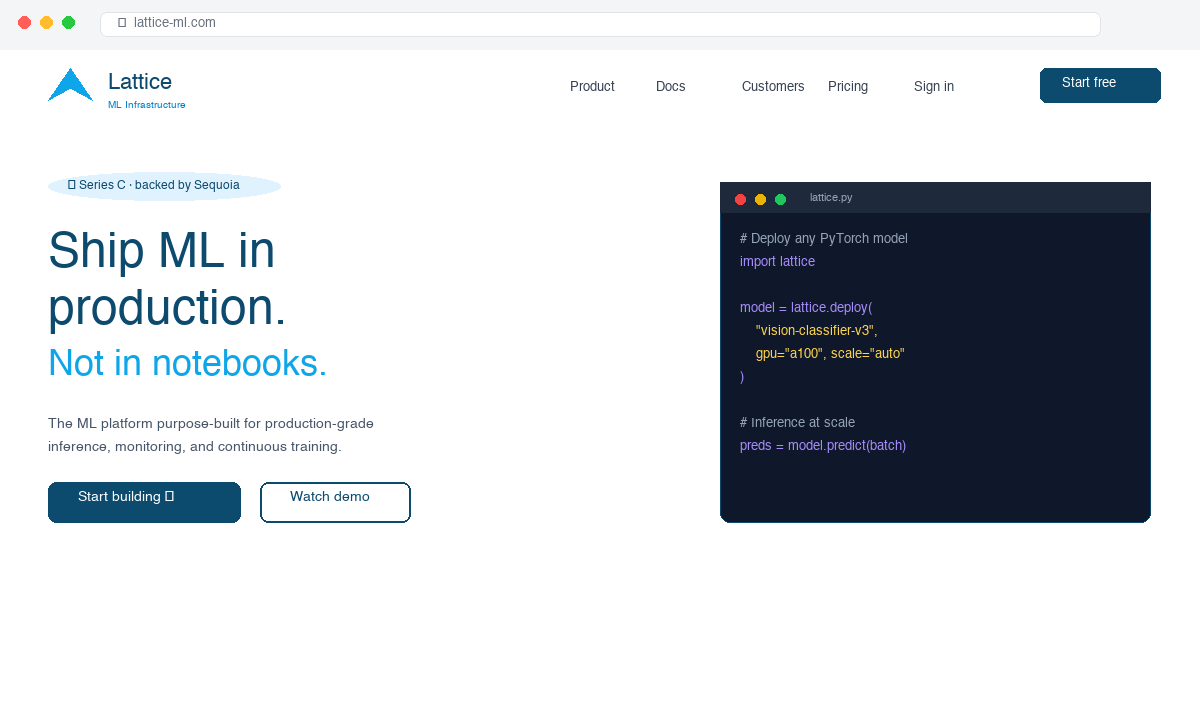Click the Start free button
This screenshot has width=1200, height=720.
[x=1100, y=85]
